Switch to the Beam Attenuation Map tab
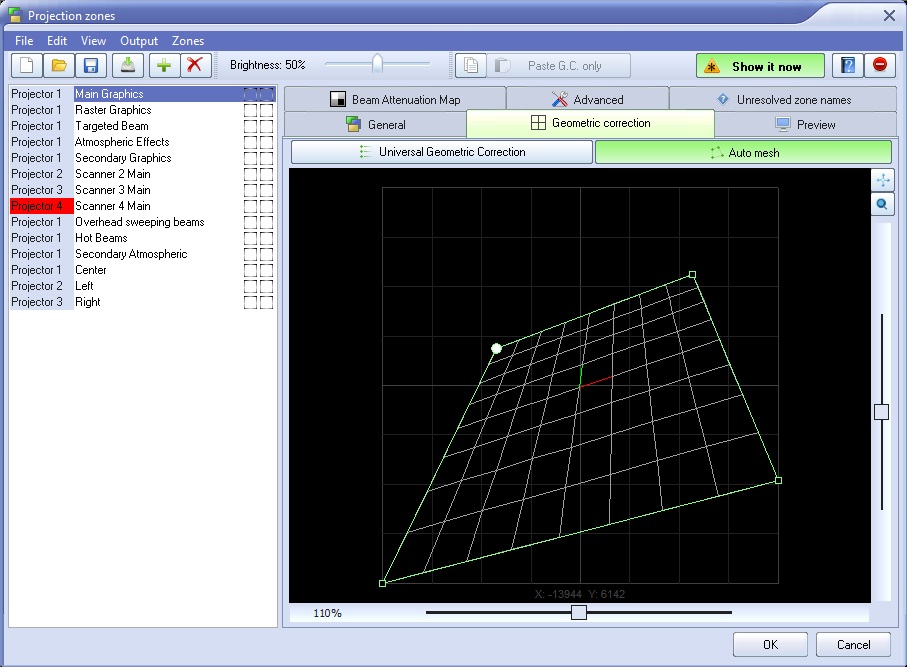 395,100
